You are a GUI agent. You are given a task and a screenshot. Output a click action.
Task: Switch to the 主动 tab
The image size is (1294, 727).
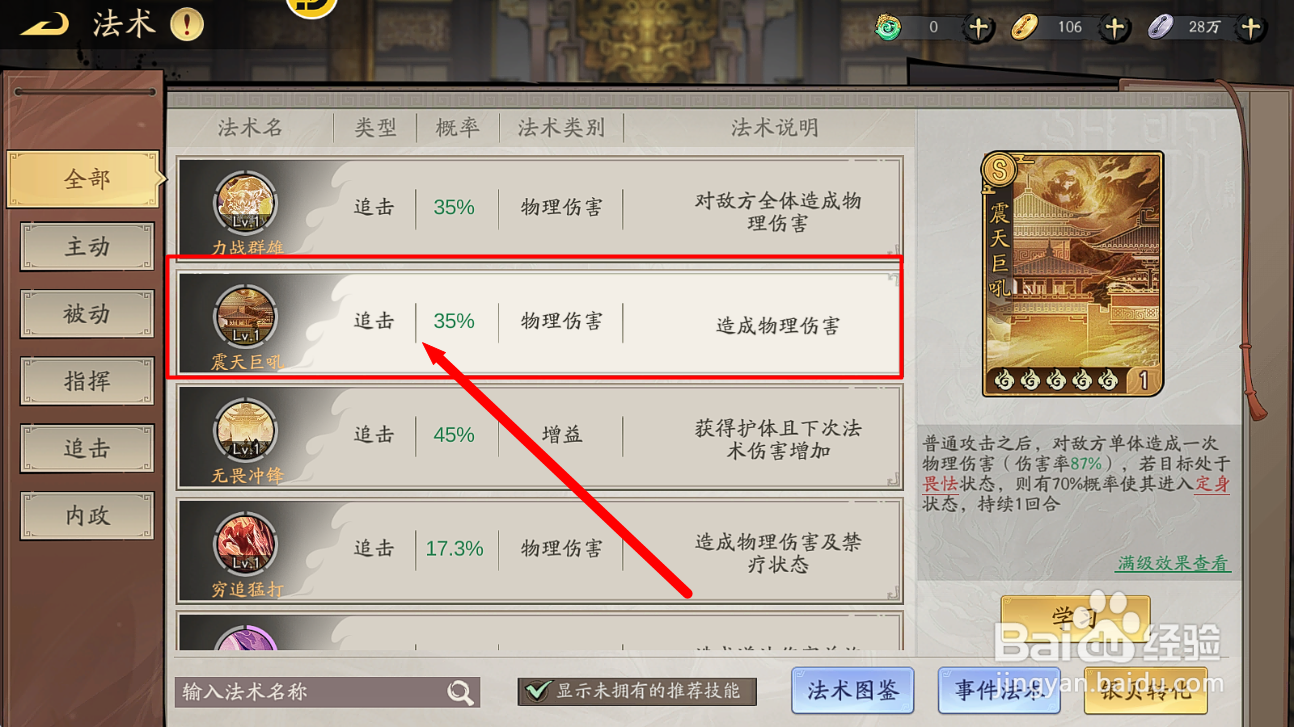(x=87, y=246)
